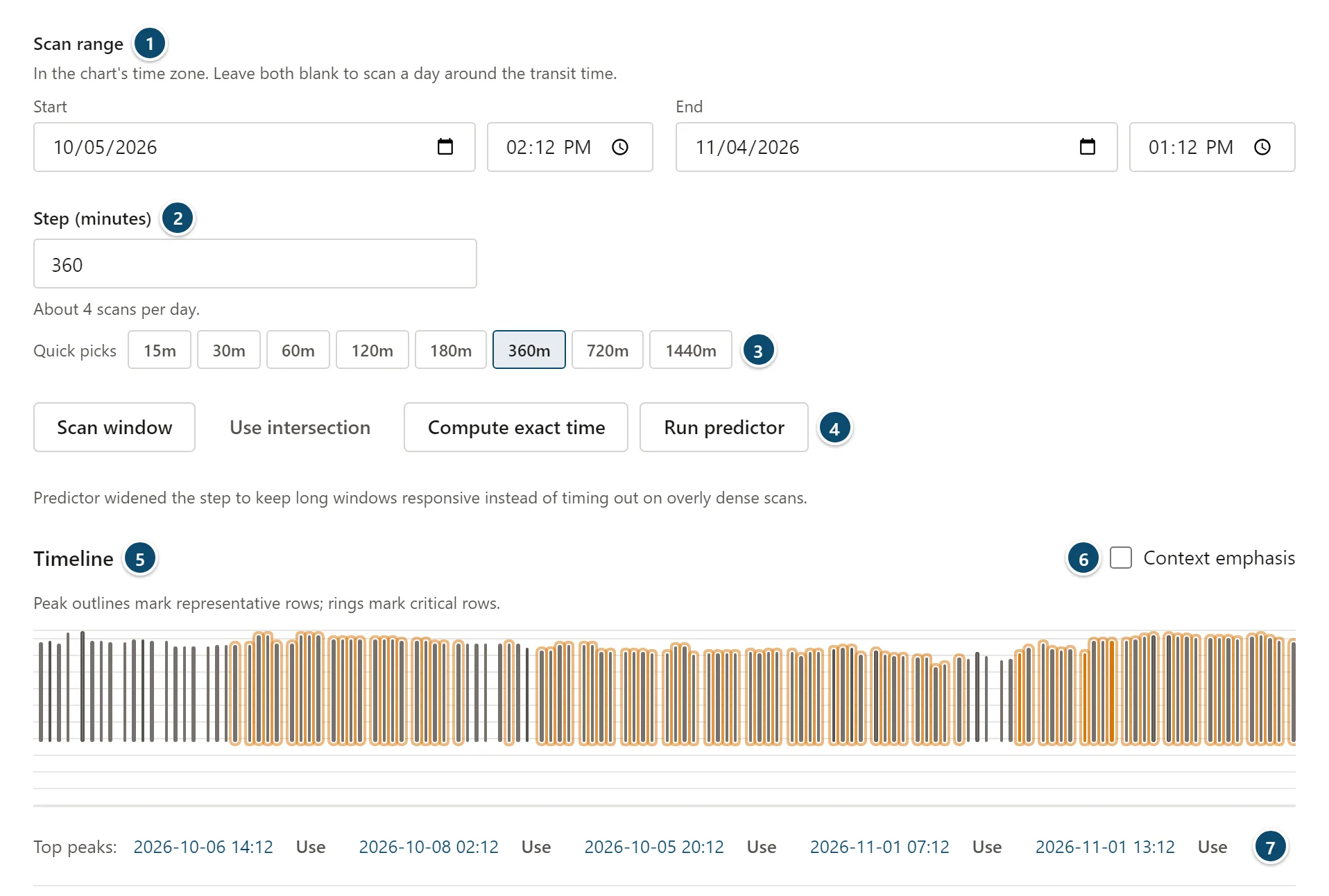1329x896 pixels.
Task: Open the Start date calendar picker icon
Action: pyautogui.click(x=445, y=147)
